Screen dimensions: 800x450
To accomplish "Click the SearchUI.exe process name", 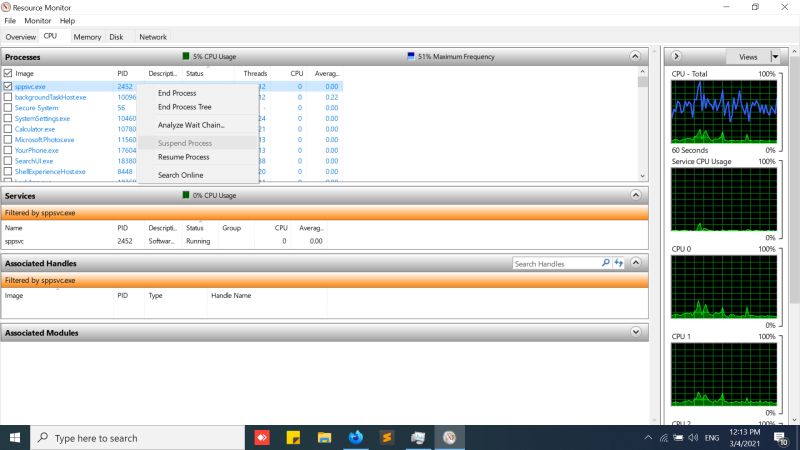I will click(34, 161).
